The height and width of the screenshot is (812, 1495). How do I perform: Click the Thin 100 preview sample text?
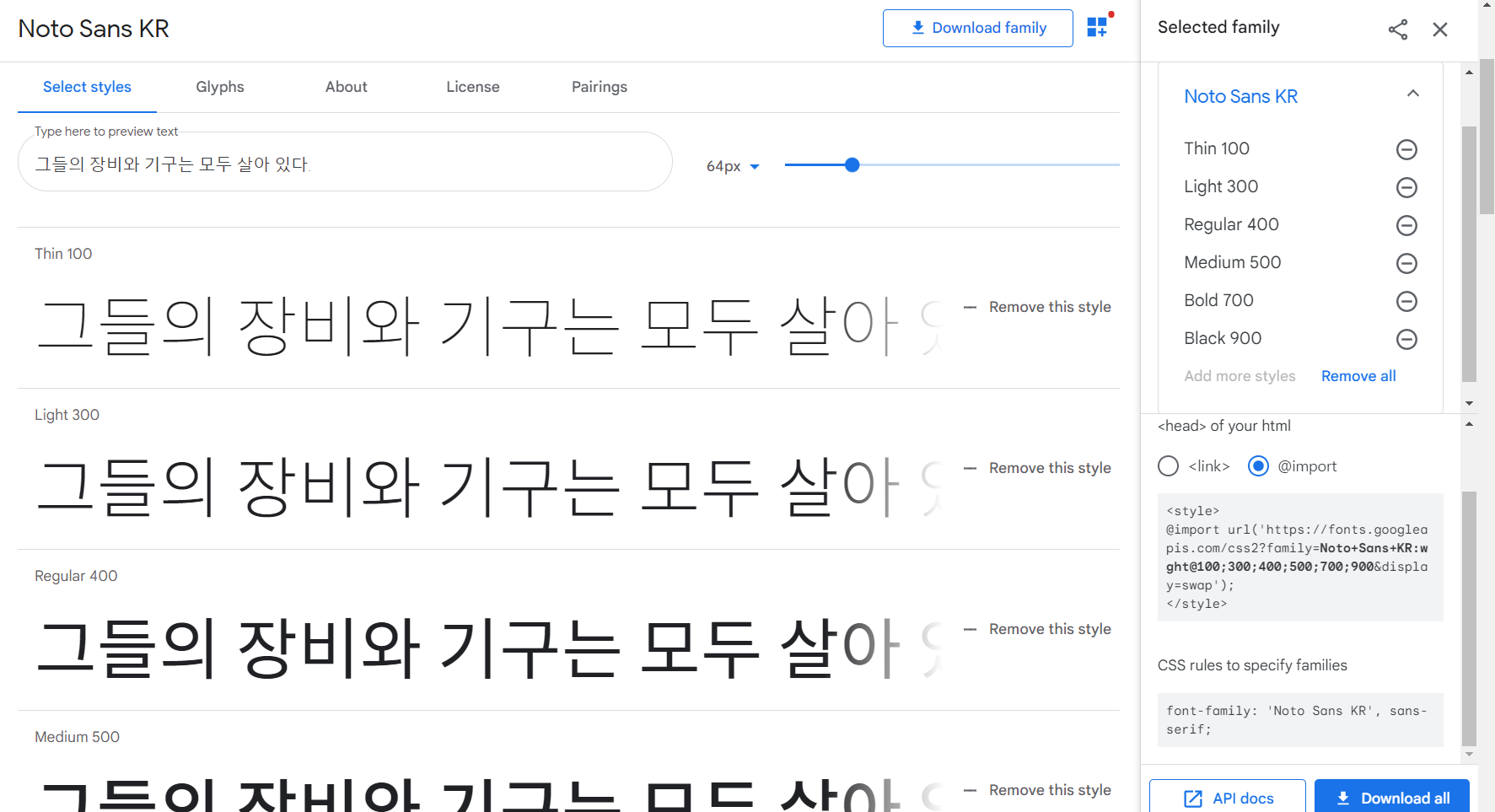[489, 326]
